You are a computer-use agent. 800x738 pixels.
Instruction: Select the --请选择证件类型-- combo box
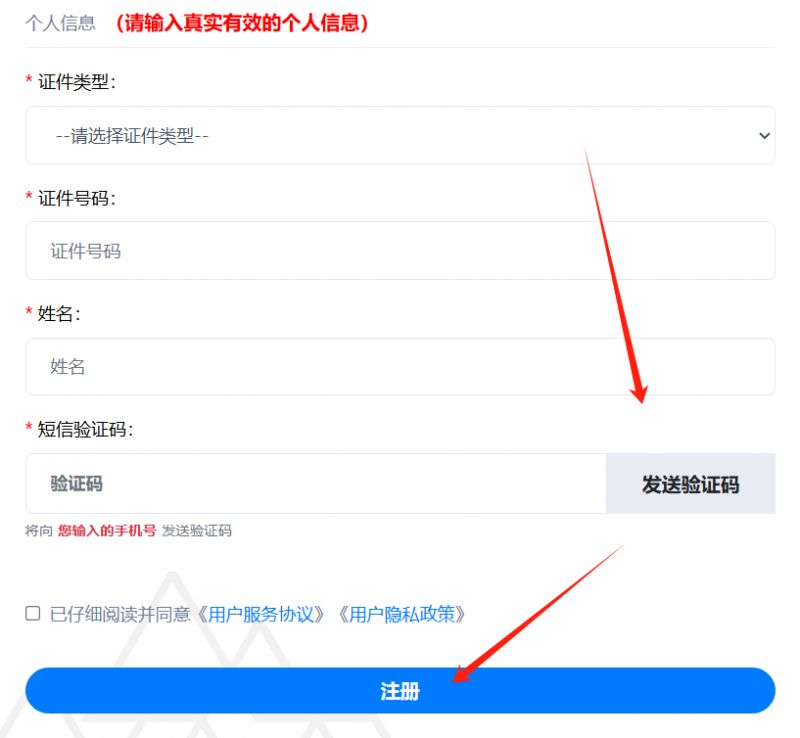coord(400,135)
